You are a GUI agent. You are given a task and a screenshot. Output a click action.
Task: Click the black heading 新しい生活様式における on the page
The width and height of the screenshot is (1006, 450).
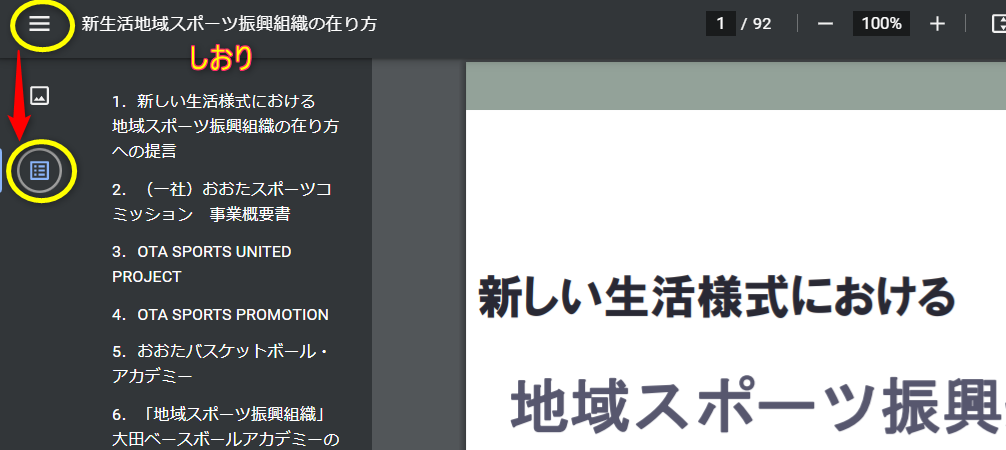coord(716,297)
